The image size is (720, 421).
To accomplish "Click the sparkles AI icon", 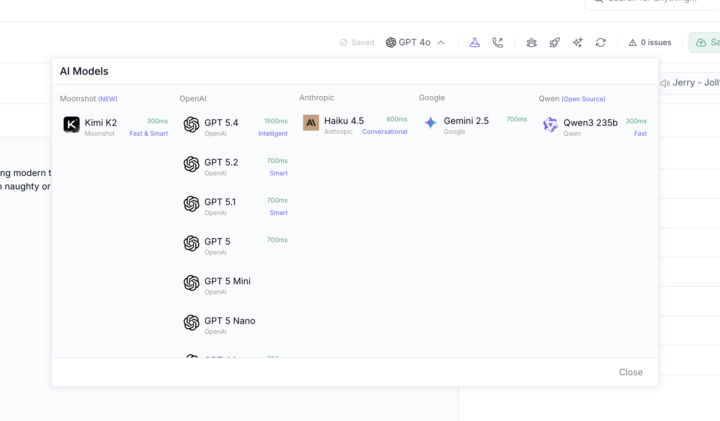I will point(578,43).
